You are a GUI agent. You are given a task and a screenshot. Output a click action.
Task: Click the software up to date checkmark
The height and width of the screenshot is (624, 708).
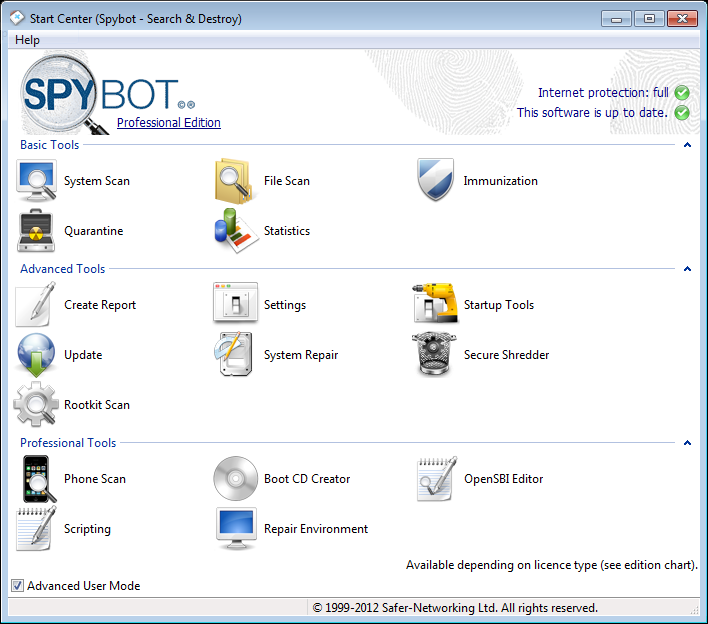[682, 113]
